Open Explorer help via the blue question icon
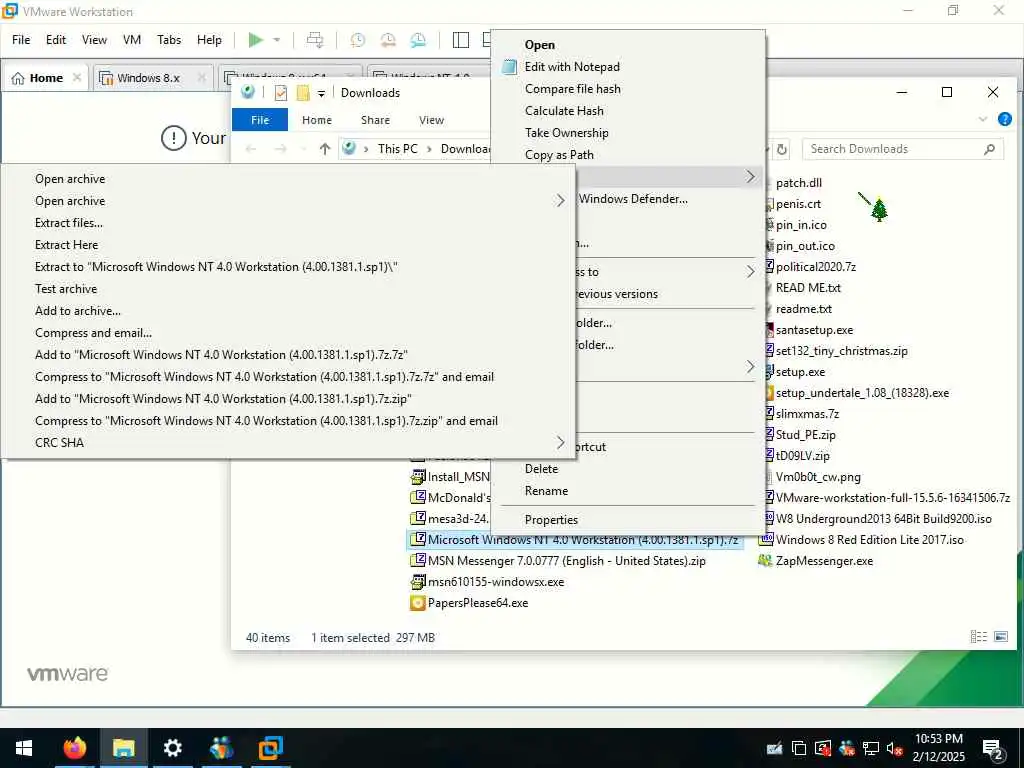 point(1005,119)
